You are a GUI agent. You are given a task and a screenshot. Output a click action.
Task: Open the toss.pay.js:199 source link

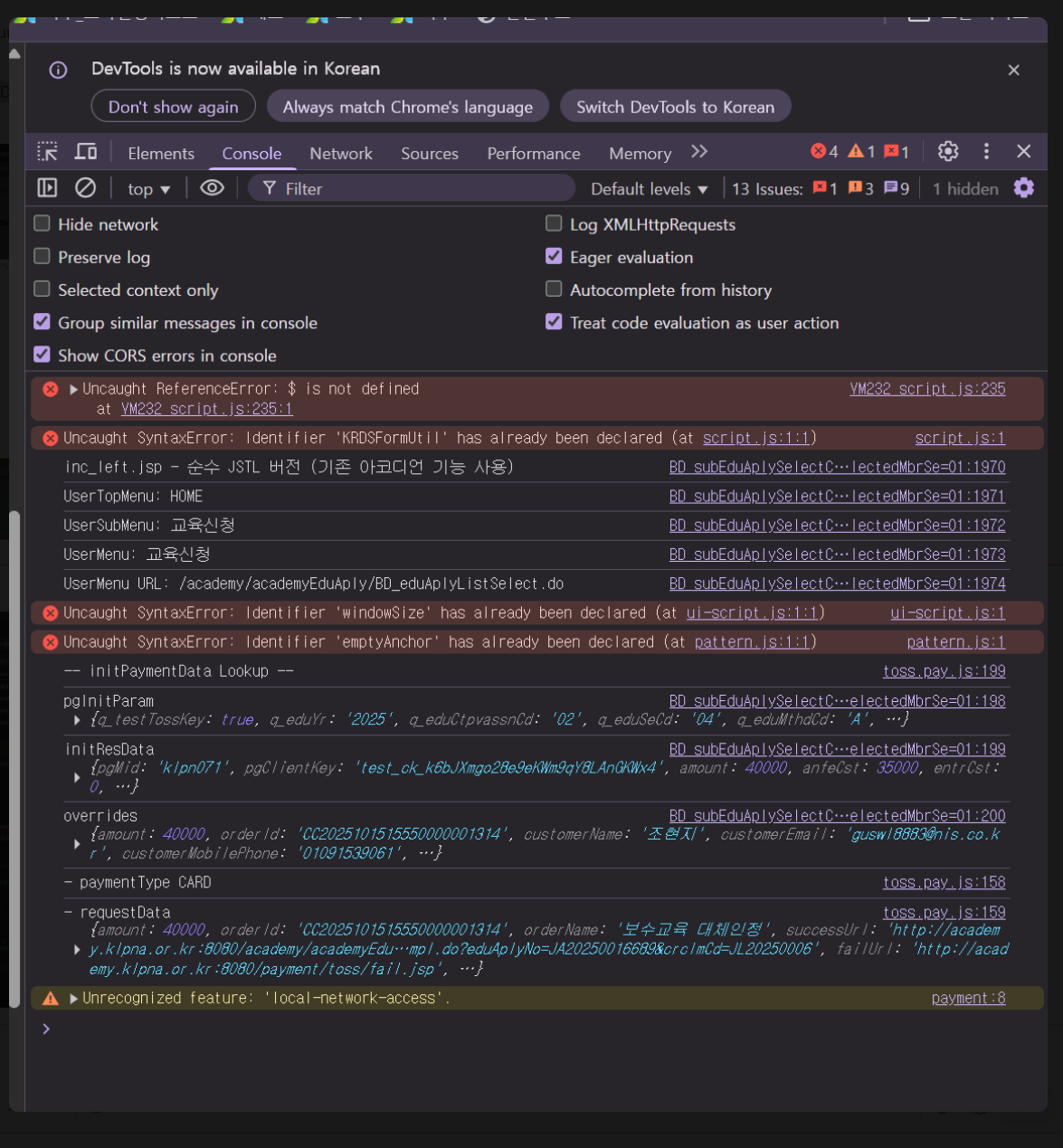point(944,671)
